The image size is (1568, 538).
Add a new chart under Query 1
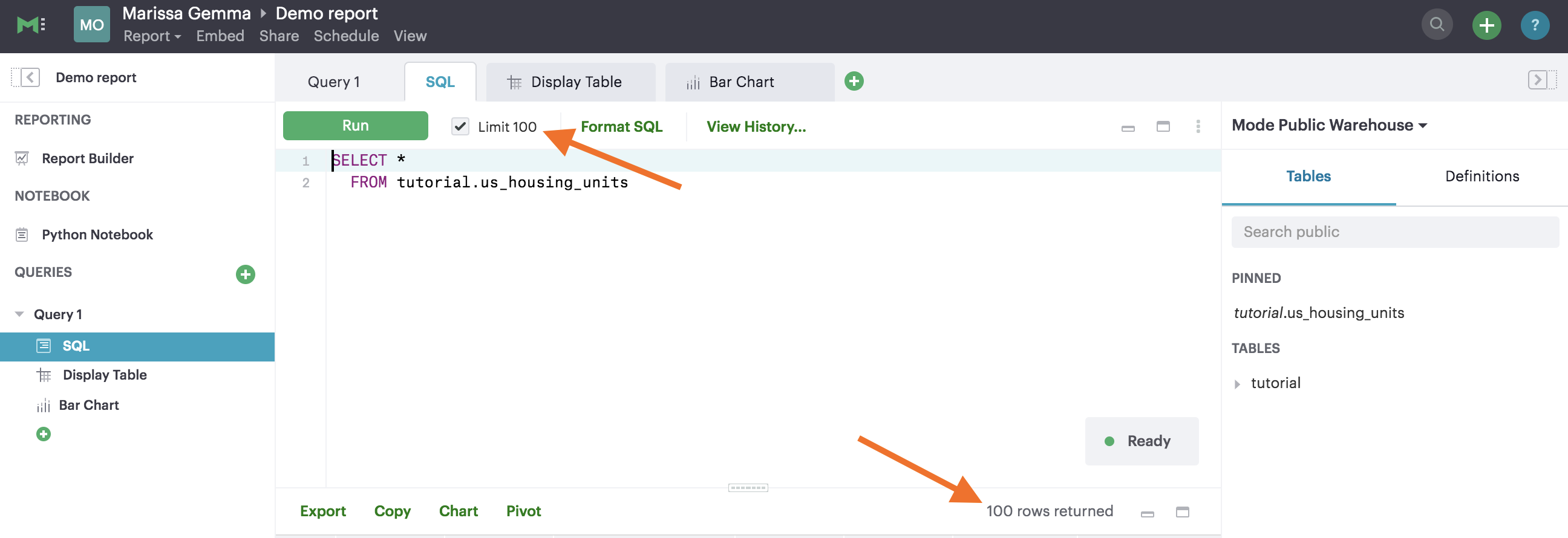coord(43,434)
